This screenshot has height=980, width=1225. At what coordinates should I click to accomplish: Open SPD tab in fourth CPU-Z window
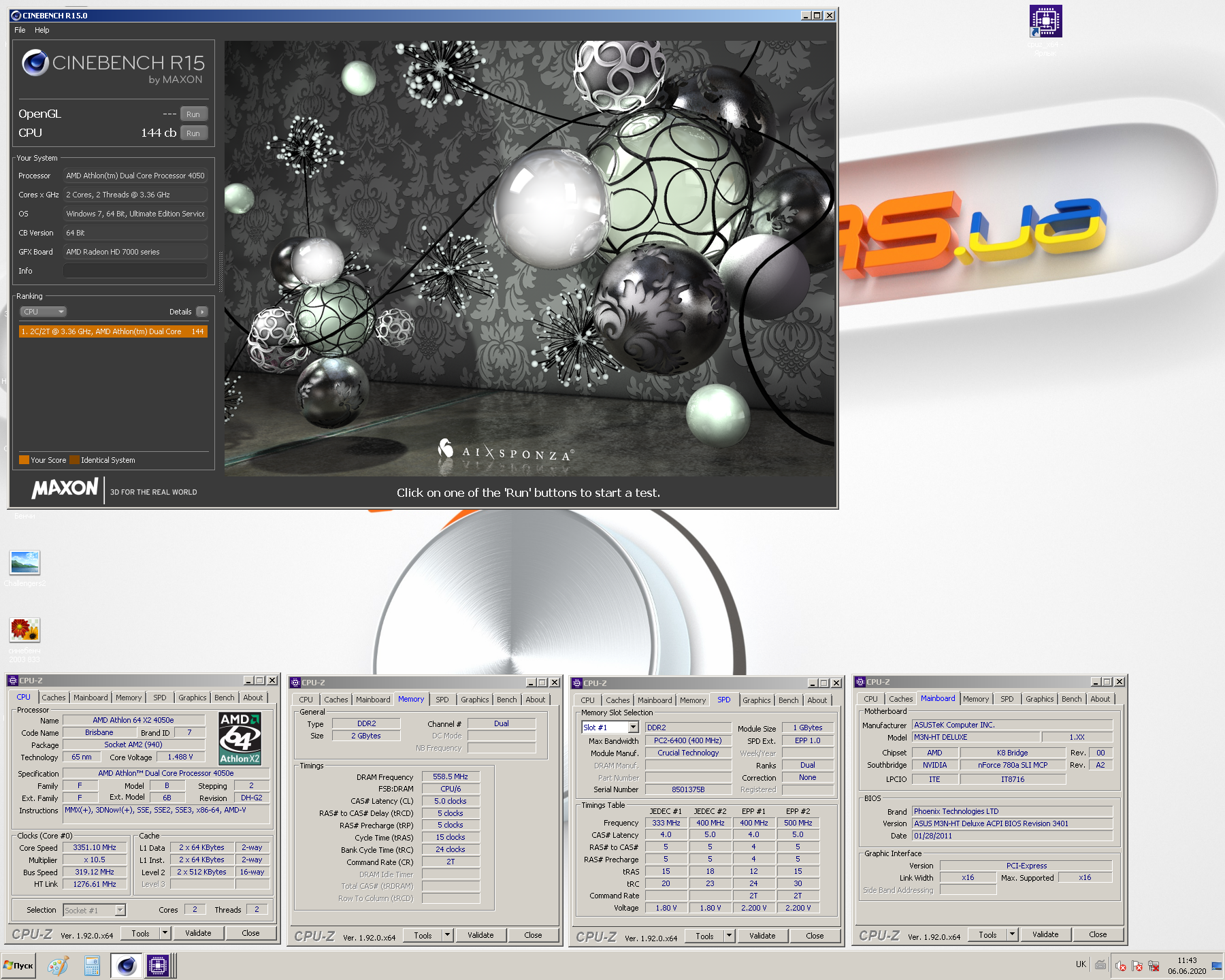click(1007, 699)
